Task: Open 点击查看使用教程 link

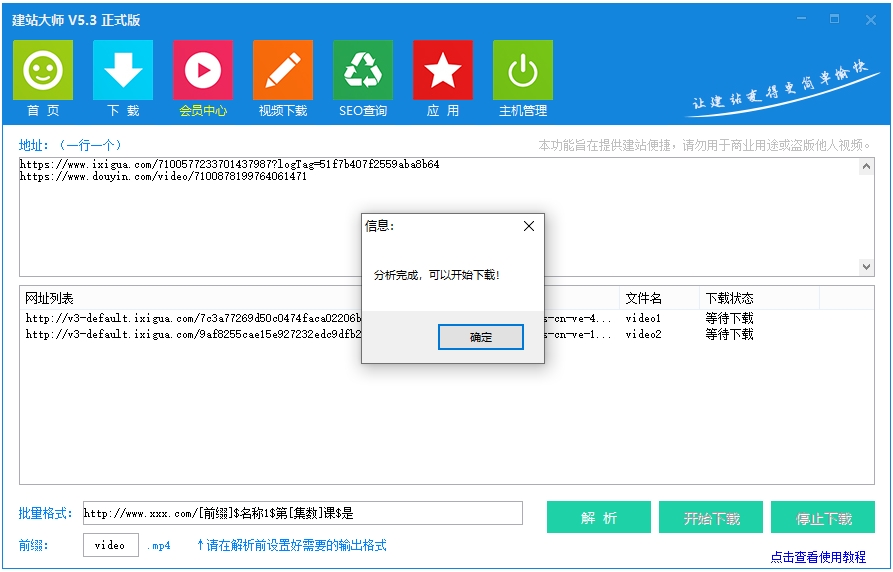Action: (x=818, y=557)
